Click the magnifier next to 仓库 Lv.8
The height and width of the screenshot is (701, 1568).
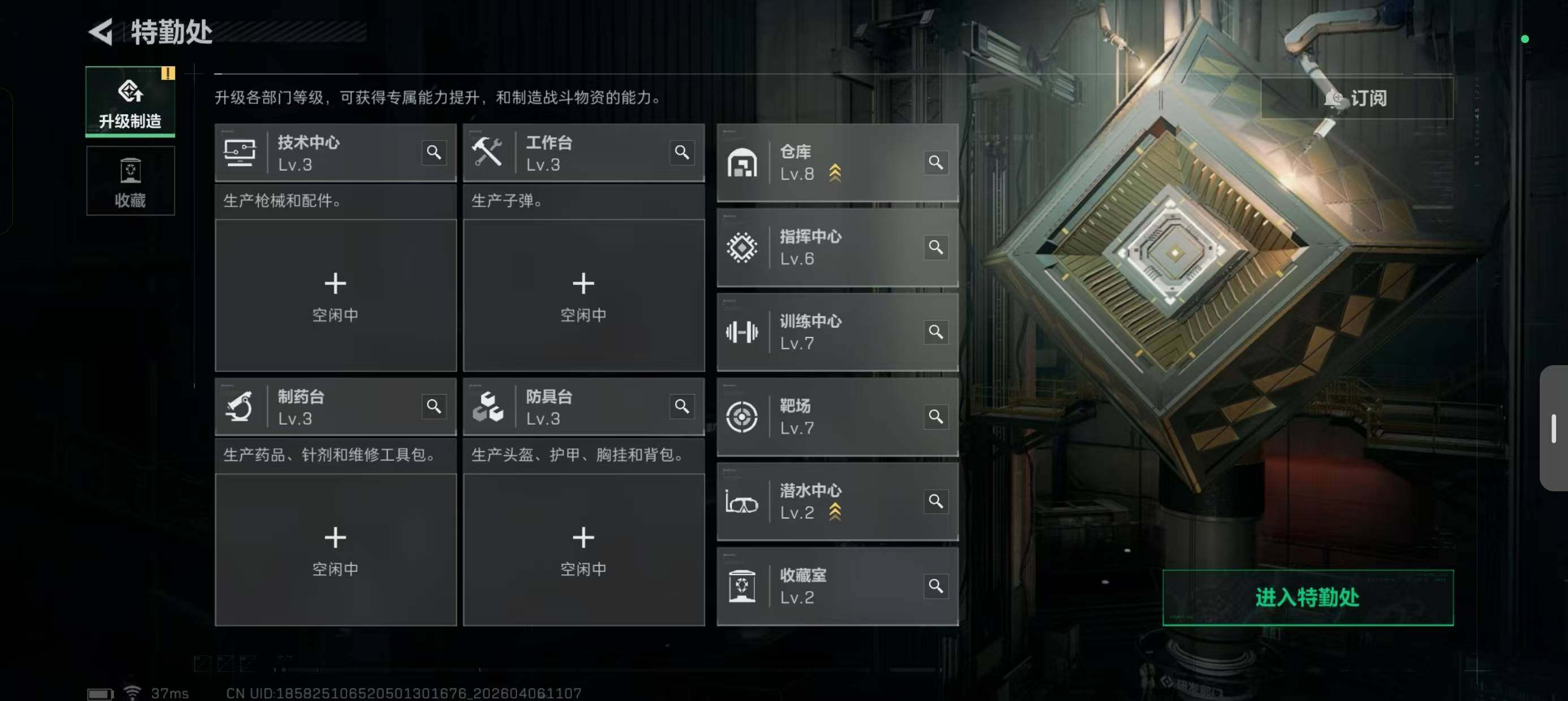click(936, 162)
